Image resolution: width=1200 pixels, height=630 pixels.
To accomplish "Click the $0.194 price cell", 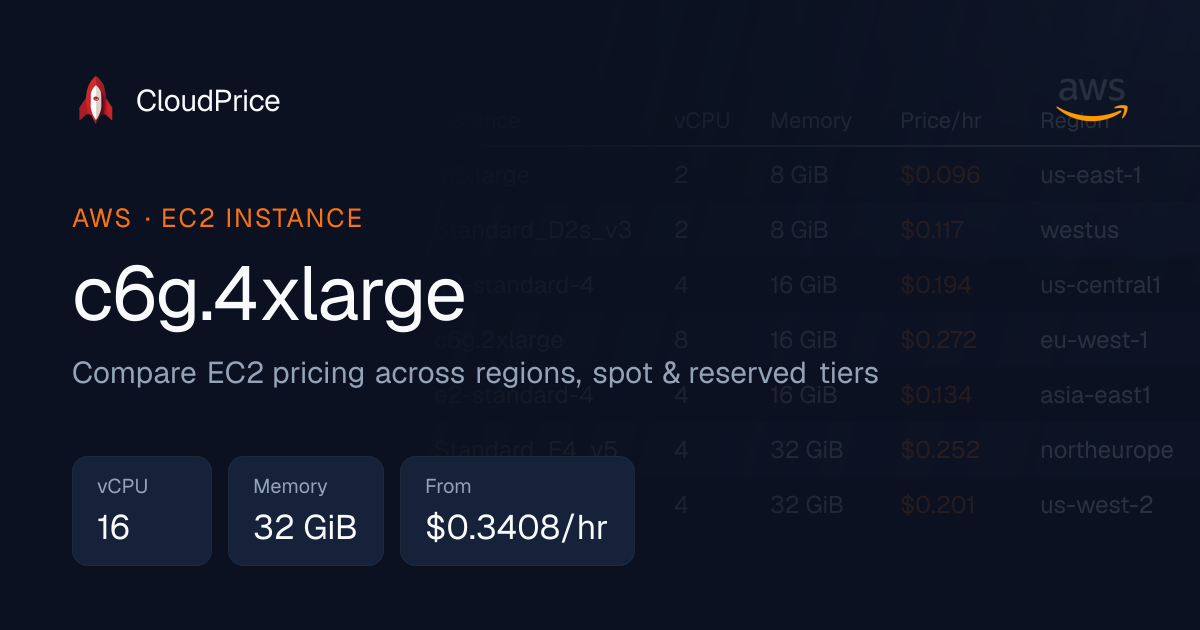I will click(936, 286).
